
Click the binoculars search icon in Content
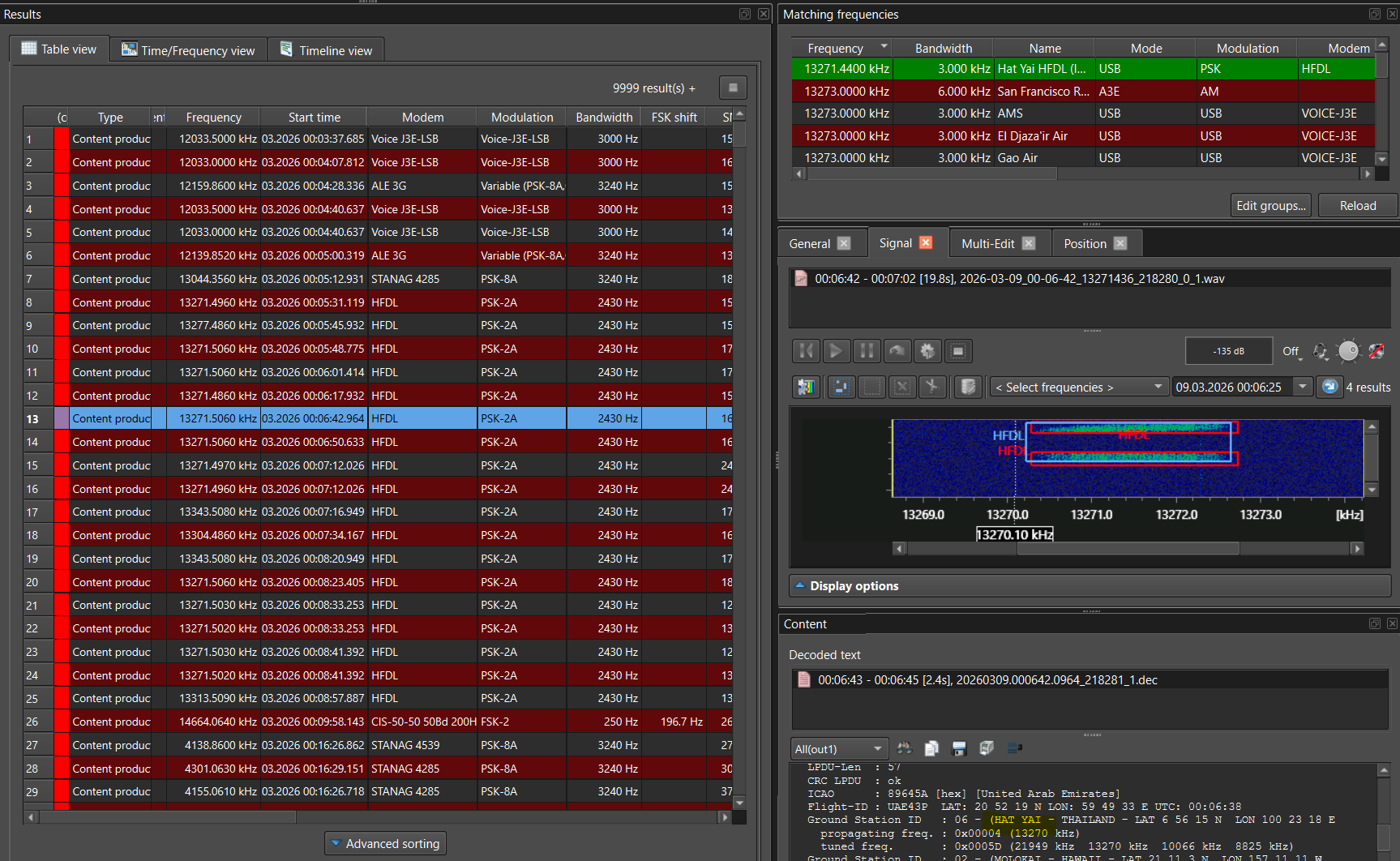[904, 748]
